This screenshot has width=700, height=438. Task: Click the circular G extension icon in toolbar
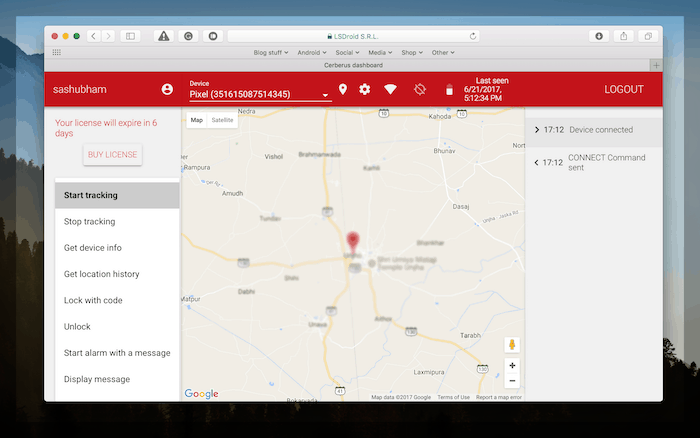(x=188, y=36)
